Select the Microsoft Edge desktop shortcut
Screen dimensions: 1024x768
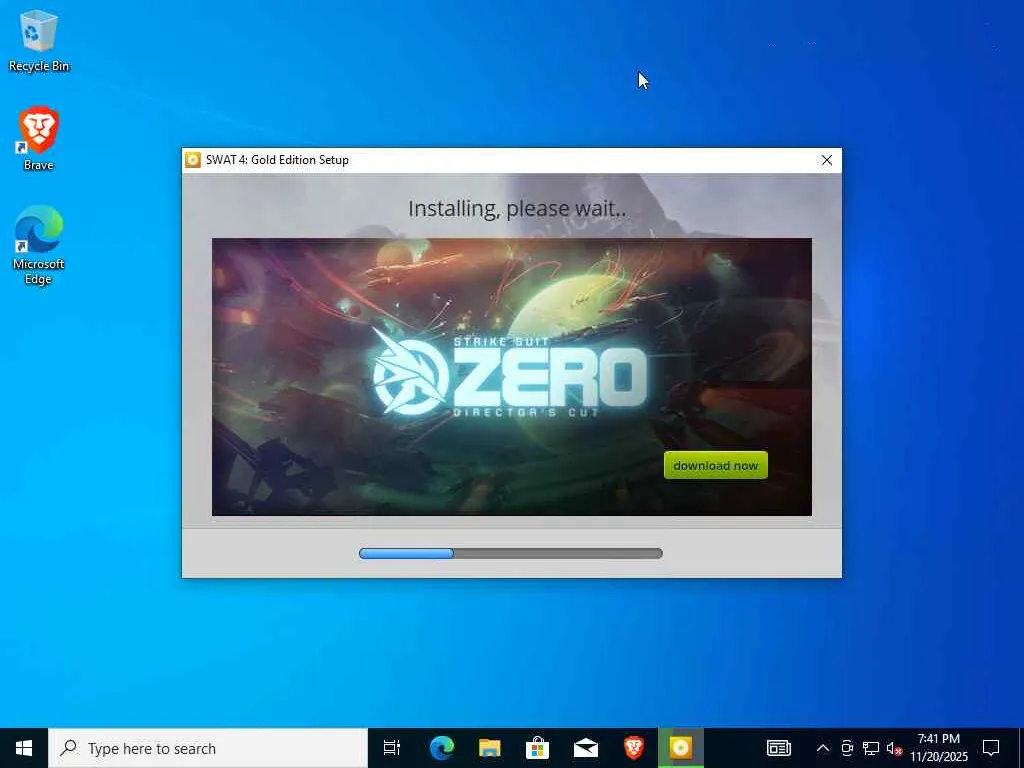(39, 246)
